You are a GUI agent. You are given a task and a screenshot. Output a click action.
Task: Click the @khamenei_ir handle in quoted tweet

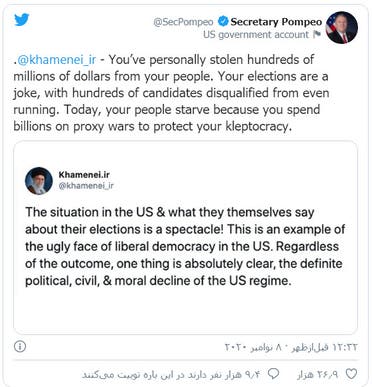point(86,186)
